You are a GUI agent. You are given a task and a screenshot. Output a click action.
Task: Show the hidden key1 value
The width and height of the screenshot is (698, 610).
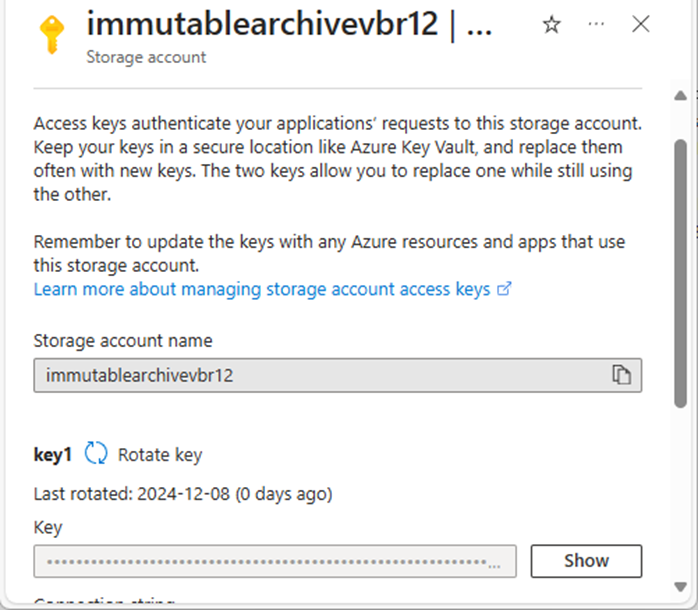pyautogui.click(x=586, y=561)
